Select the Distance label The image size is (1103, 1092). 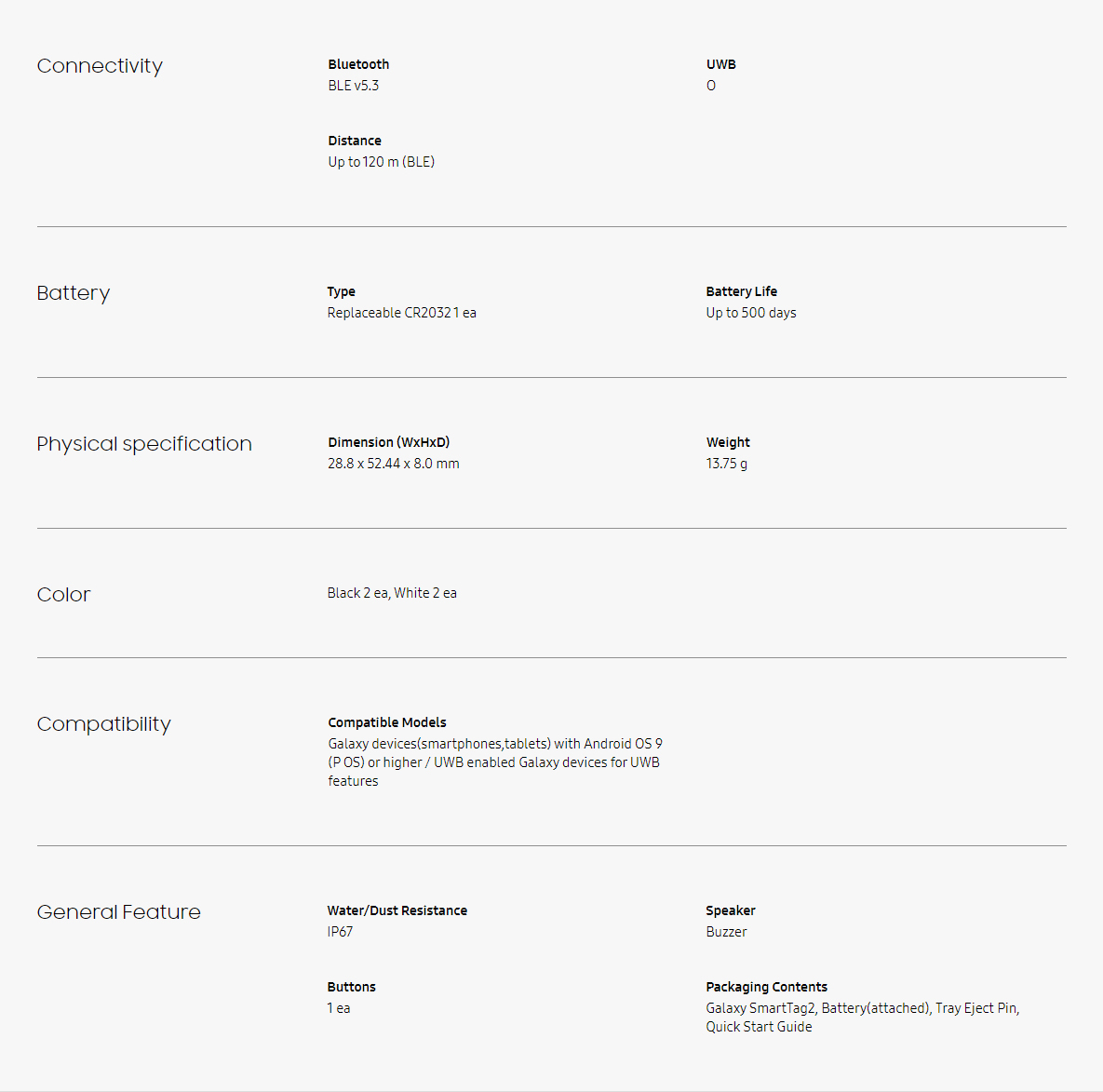355,141
